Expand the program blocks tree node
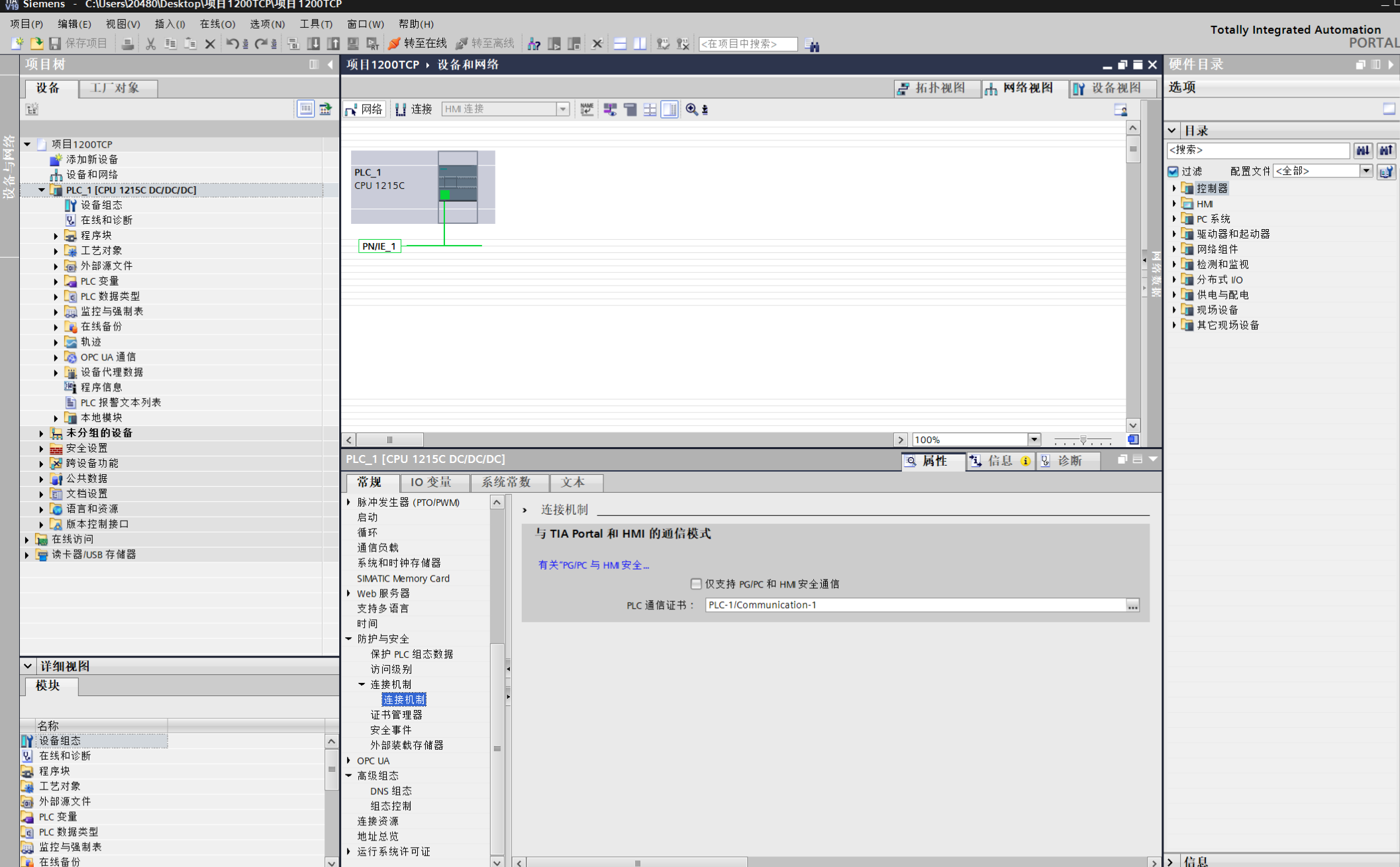Image resolution: width=1400 pixels, height=867 pixels. tap(56, 235)
